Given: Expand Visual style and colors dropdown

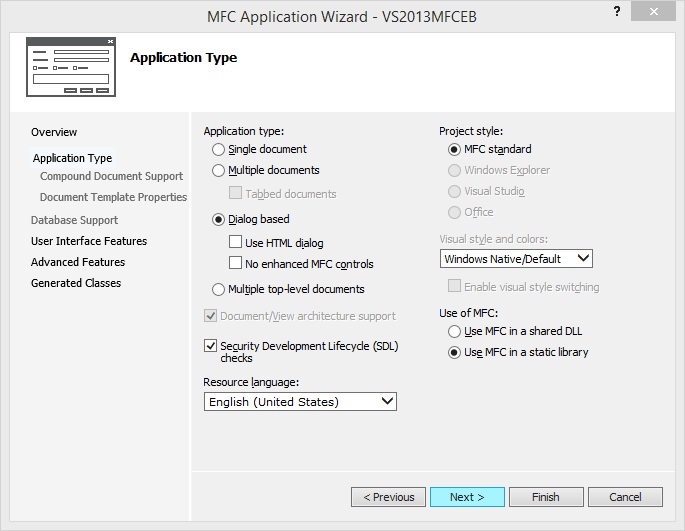Looking at the screenshot, I should [516, 259].
